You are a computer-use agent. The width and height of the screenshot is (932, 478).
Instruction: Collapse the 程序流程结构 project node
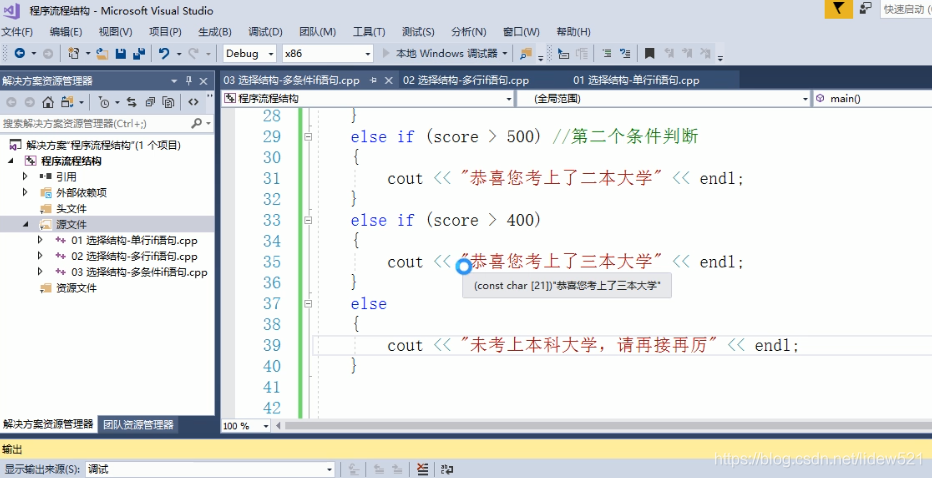point(11,161)
